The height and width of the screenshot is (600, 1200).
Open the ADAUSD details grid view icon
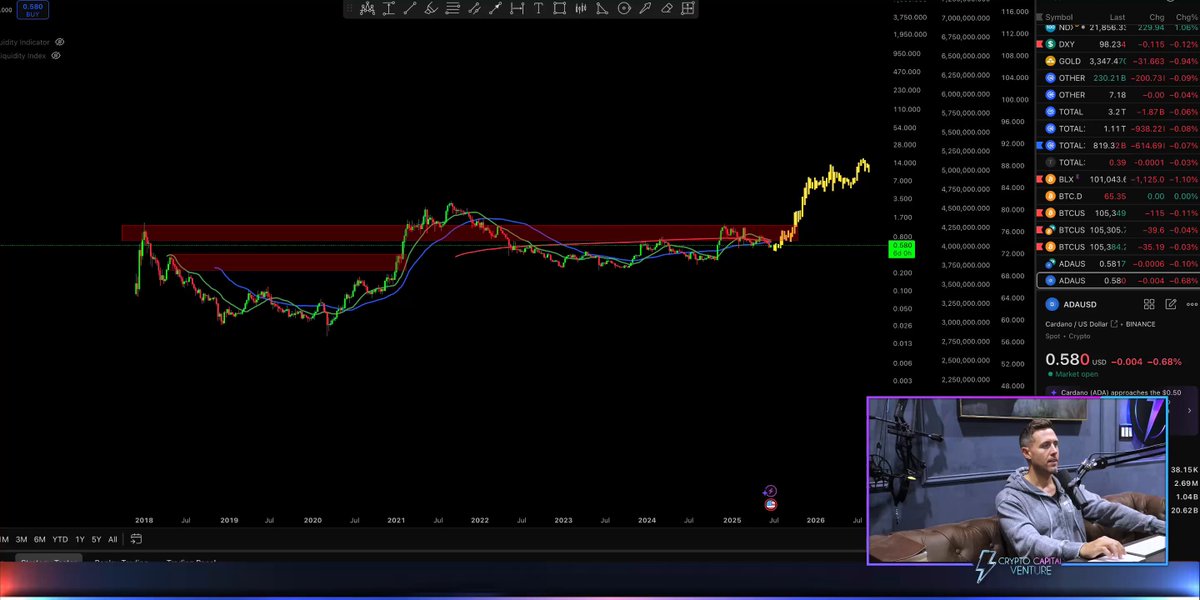[x=1149, y=304]
